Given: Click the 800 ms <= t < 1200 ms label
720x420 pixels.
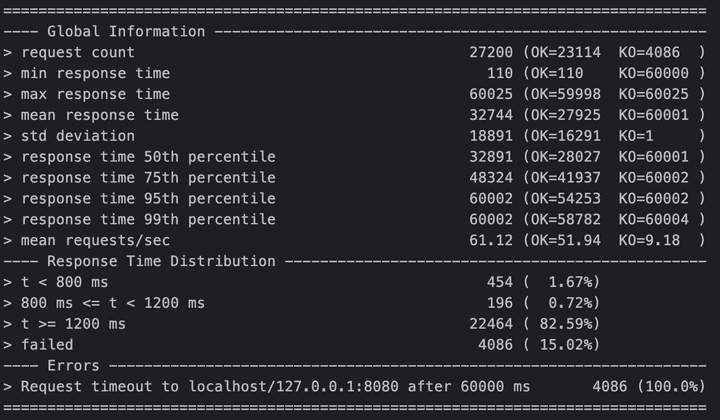Looking at the screenshot, I should click(x=112, y=303).
